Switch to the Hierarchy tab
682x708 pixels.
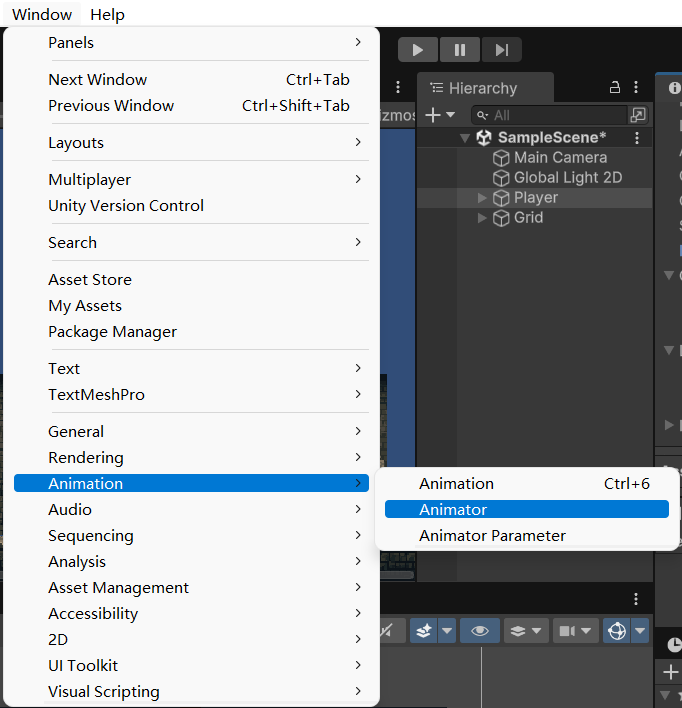pos(485,88)
